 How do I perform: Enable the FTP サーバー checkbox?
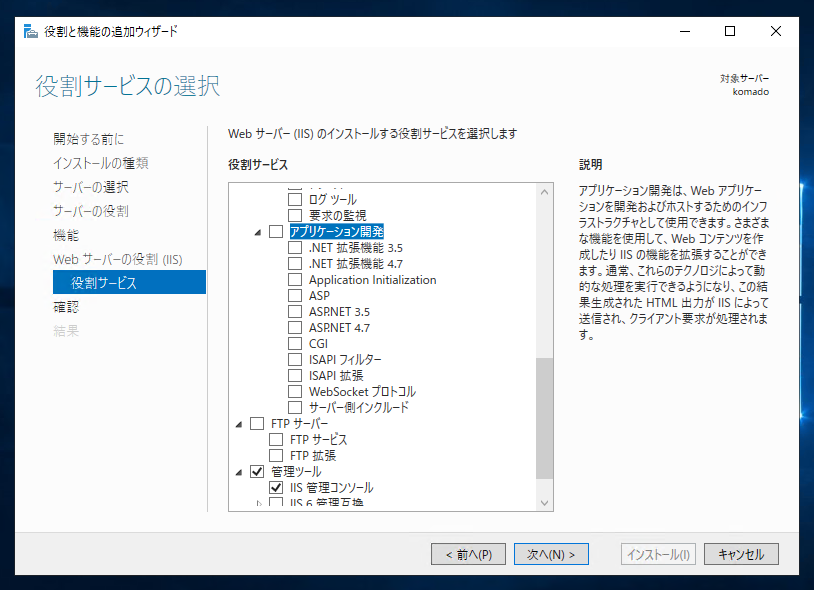tap(257, 423)
